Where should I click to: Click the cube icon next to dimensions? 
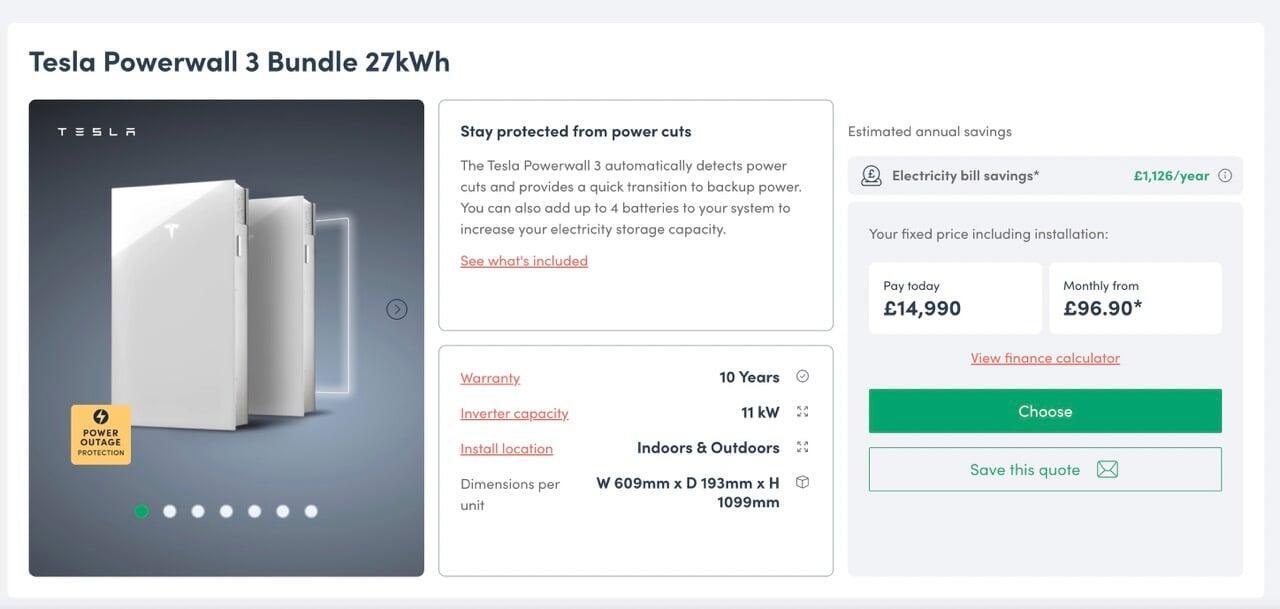(x=802, y=482)
